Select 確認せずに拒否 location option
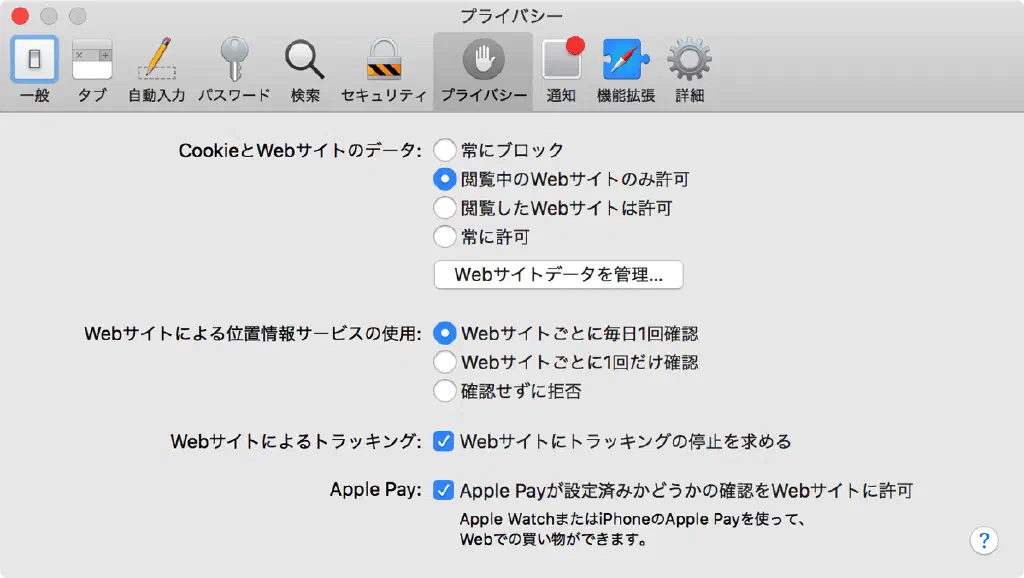This screenshot has width=1024, height=578. coord(445,391)
